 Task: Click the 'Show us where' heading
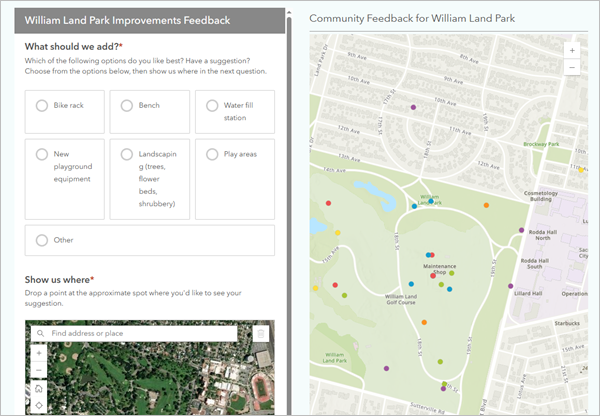pos(59,280)
